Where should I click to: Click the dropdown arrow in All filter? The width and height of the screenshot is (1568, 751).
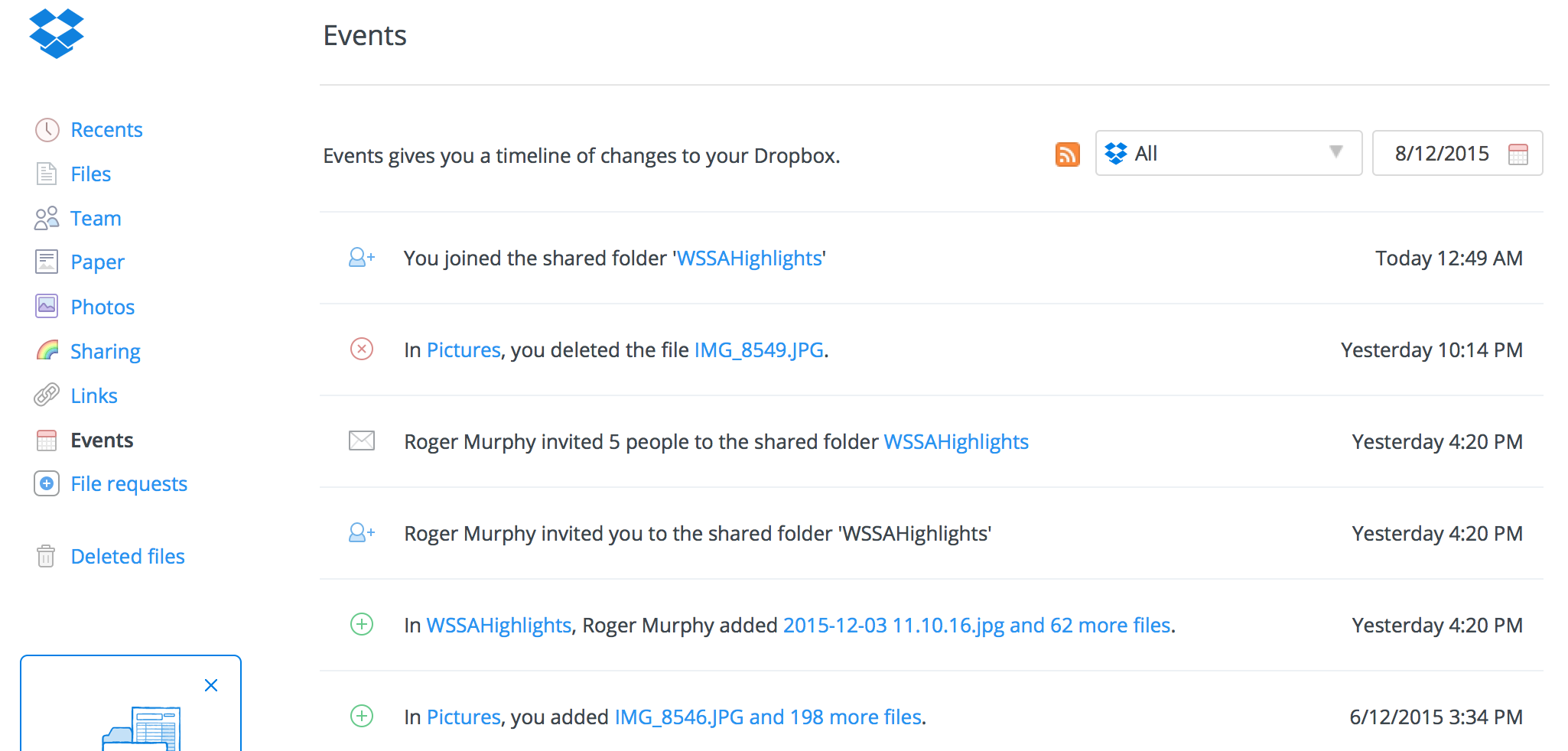[1335, 152]
